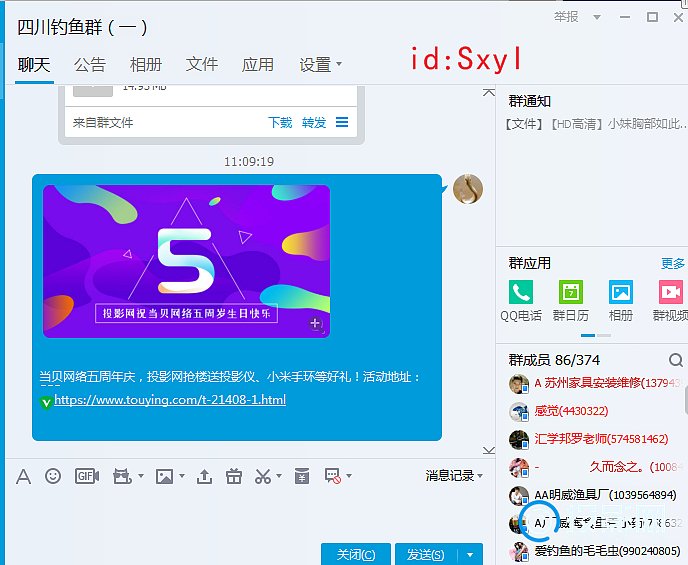Expand the cat sticker dropdown arrow
688x565 pixels.
tap(141, 476)
